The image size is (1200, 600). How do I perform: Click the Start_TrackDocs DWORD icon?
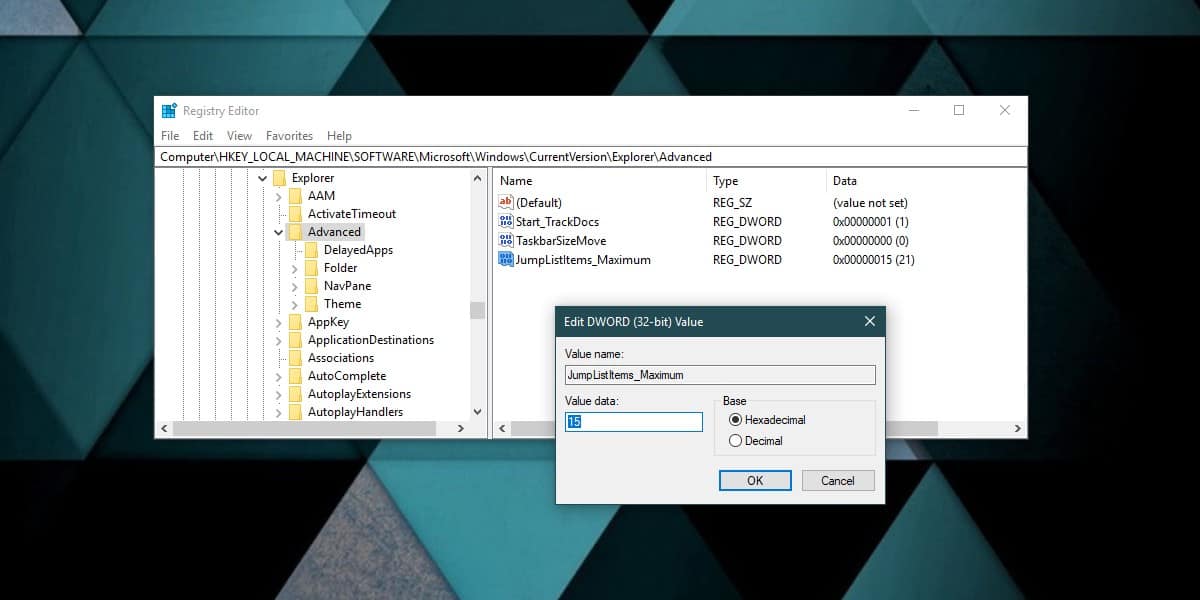tap(506, 222)
